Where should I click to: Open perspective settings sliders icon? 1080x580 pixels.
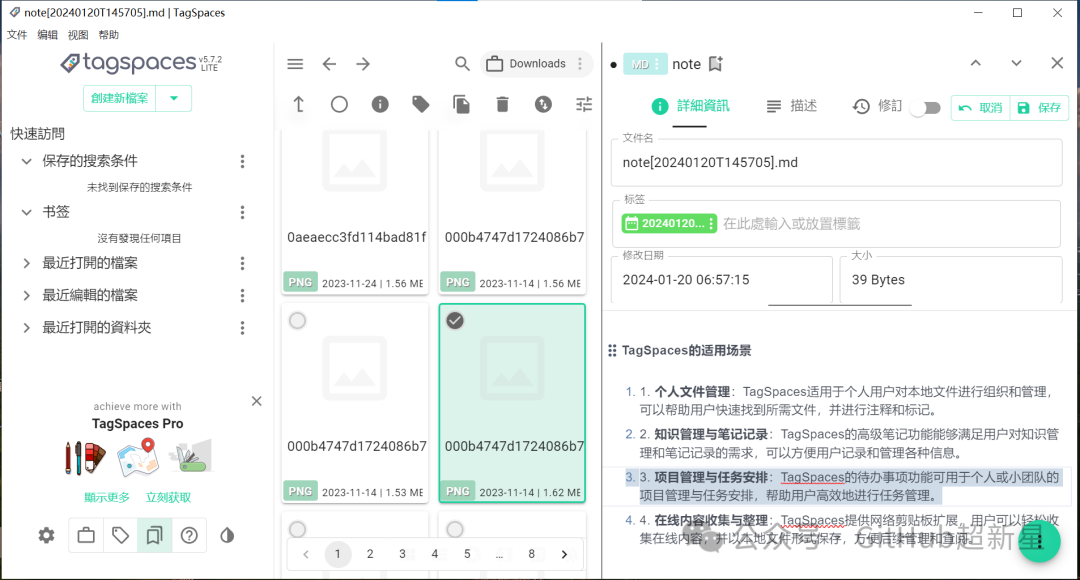tap(584, 104)
